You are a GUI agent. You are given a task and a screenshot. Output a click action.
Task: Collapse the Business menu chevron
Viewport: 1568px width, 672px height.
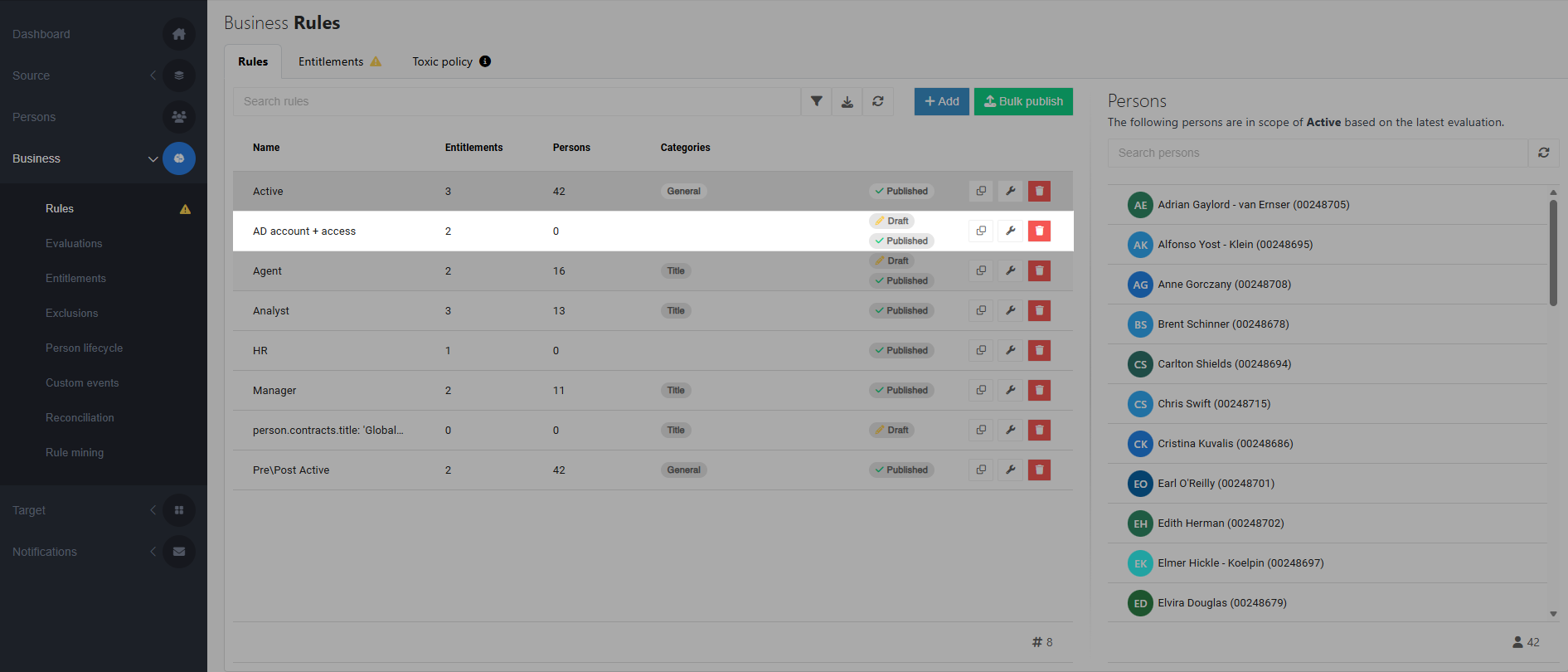point(153,158)
